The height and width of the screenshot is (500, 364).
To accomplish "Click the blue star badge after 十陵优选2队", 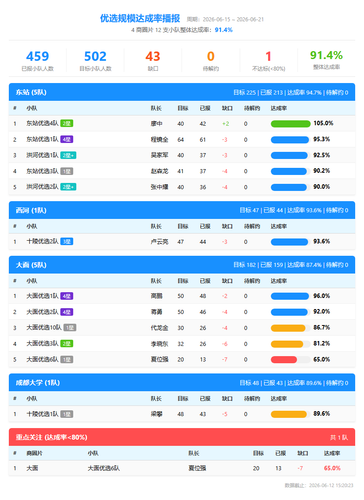I will click(67, 242).
